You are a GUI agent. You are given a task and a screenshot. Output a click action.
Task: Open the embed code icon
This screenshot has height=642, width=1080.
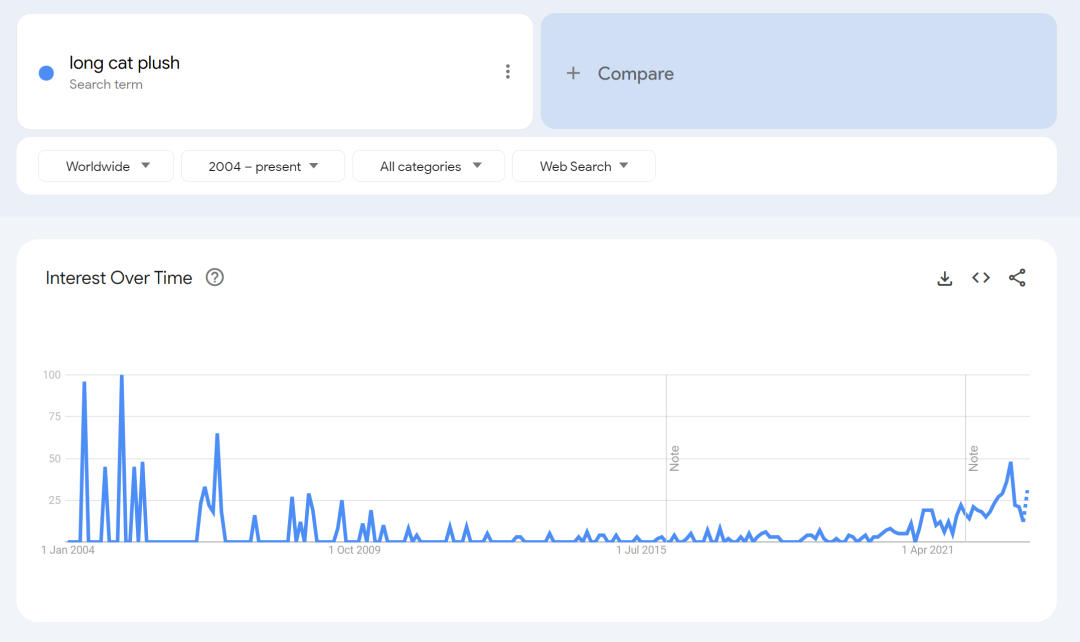(981, 278)
